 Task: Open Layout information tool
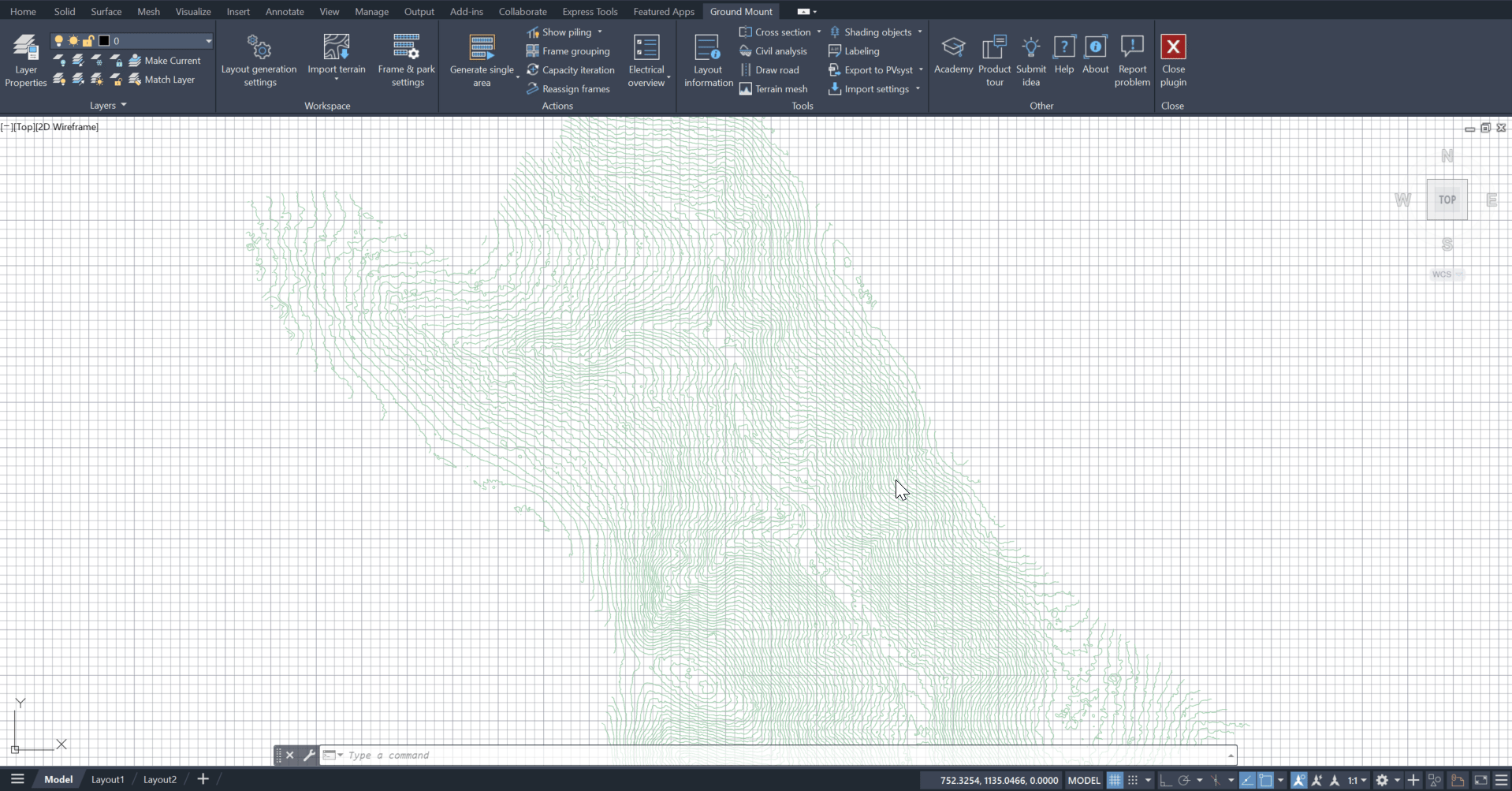(x=708, y=60)
